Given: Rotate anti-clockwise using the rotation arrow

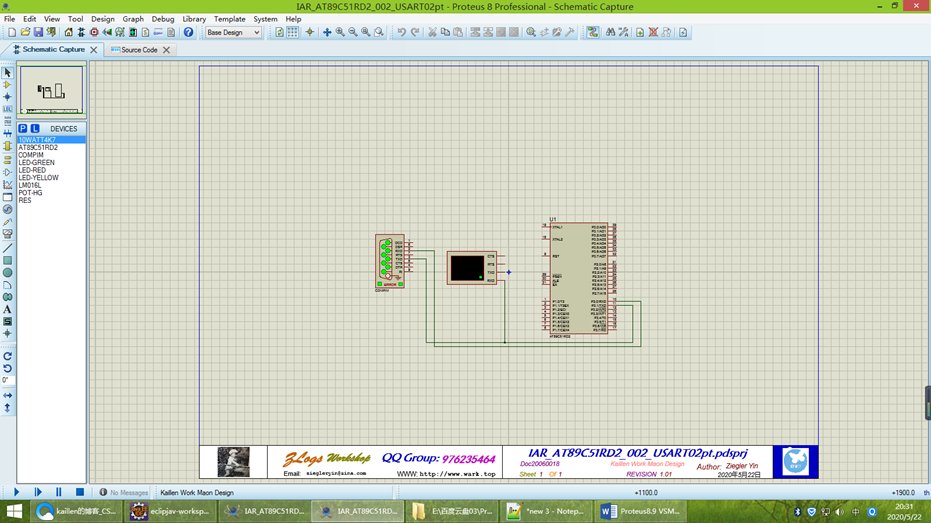Looking at the screenshot, I should coord(7,368).
